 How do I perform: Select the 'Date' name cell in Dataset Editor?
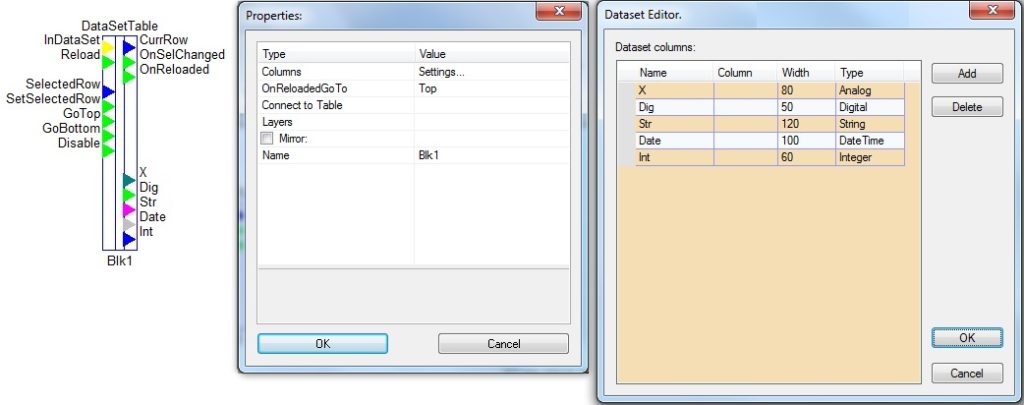(674, 140)
